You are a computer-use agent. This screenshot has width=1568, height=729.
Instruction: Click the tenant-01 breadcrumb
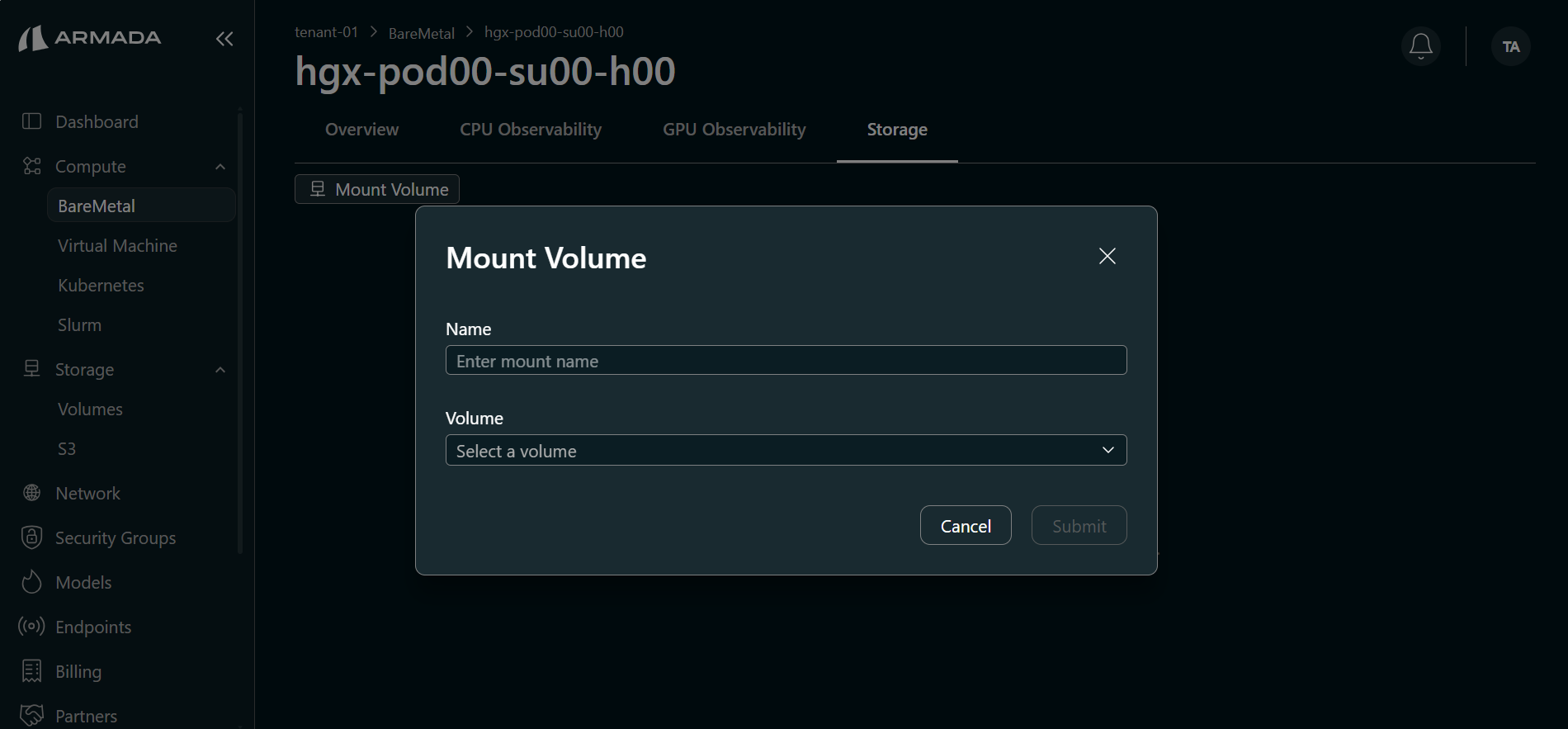(326, 32)
